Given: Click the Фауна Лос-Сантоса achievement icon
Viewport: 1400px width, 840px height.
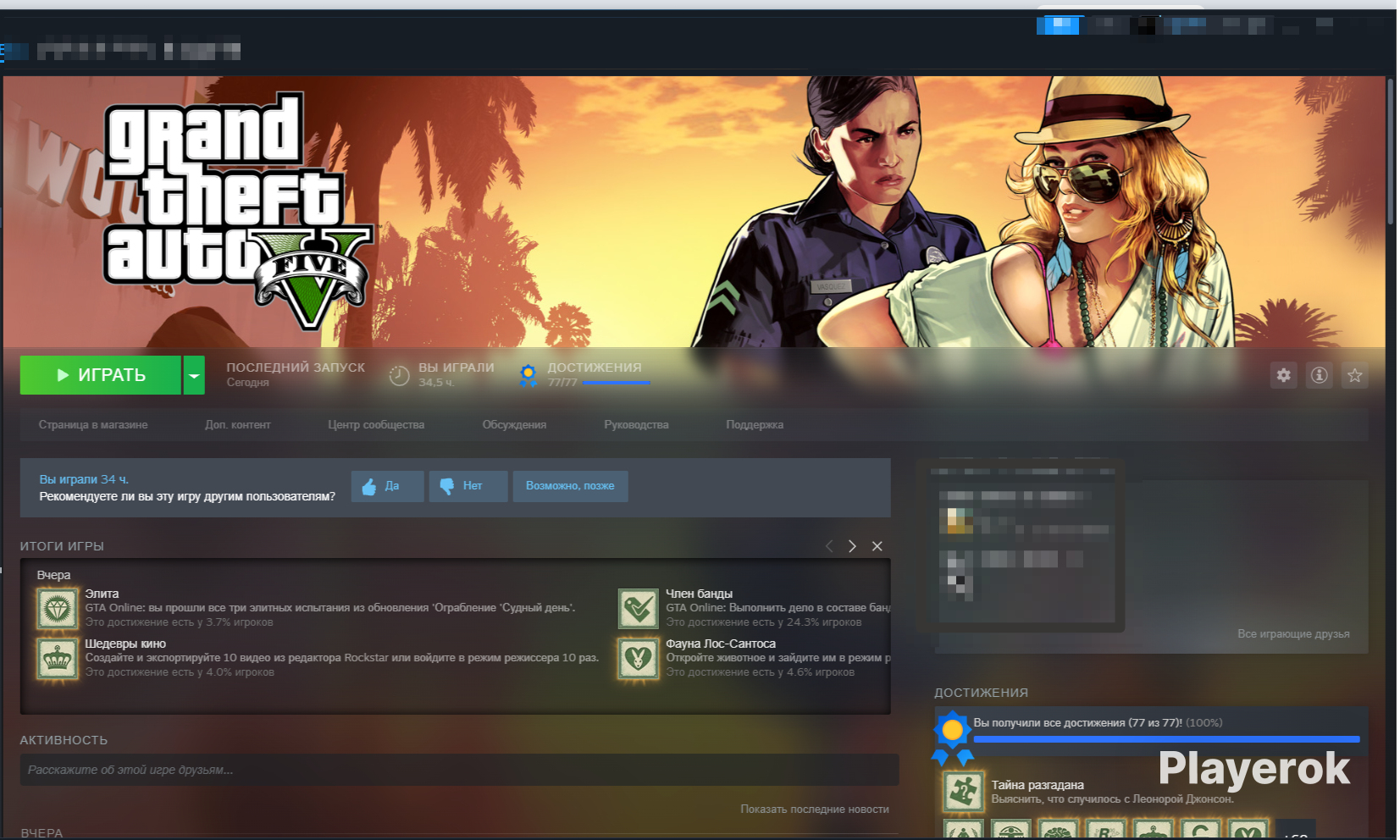Looking at the screenshot, I should tap(638, 659).
